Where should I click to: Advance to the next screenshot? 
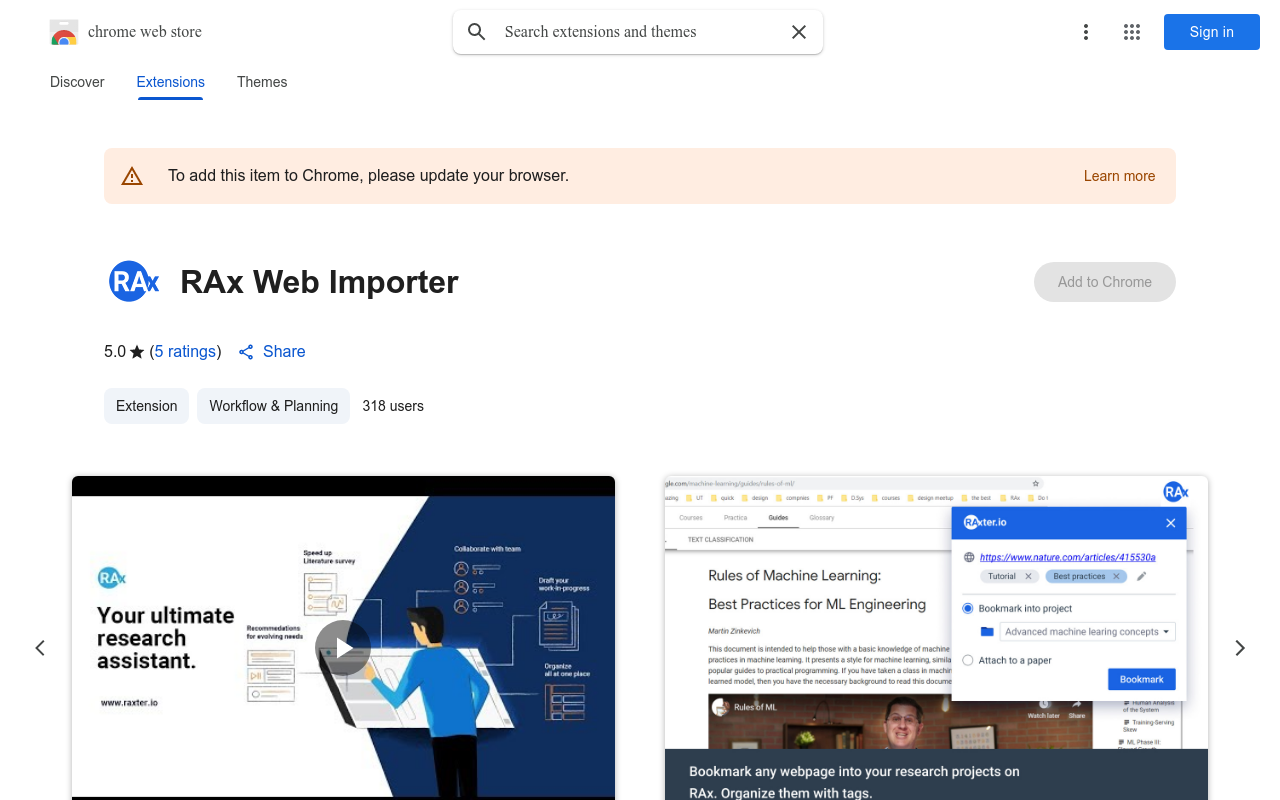1240,648
